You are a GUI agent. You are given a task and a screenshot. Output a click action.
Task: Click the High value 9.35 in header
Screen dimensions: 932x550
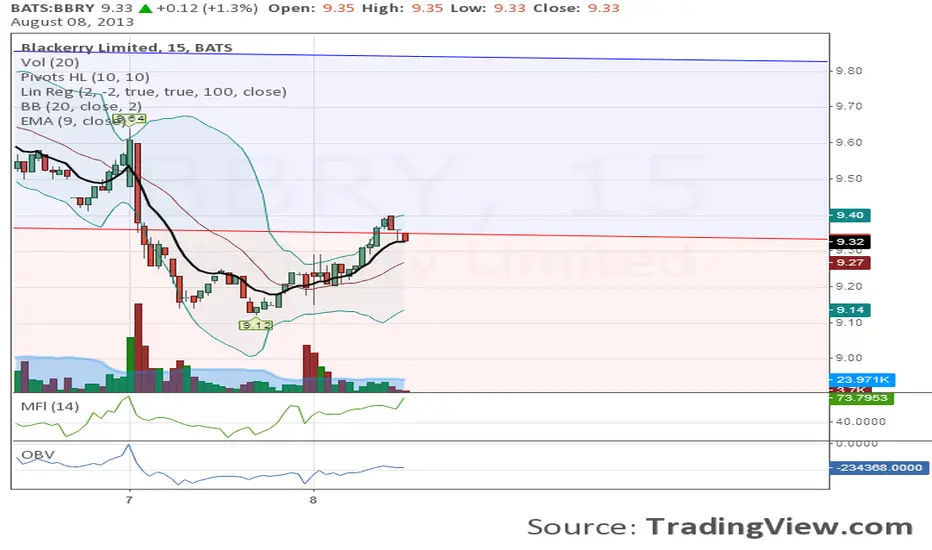(x=427, y=8)
